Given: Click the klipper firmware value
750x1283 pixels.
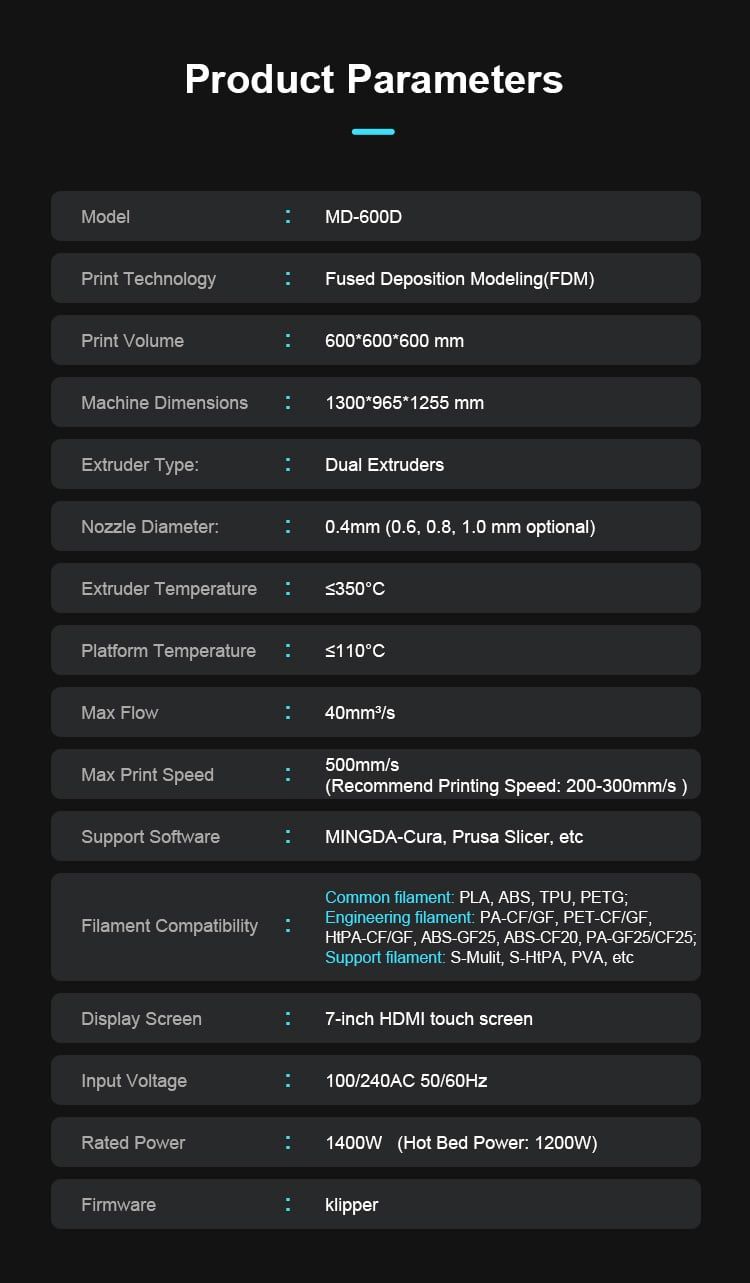Looking at the screenshot, I should pyautogui.click(x=351, y=1205).
